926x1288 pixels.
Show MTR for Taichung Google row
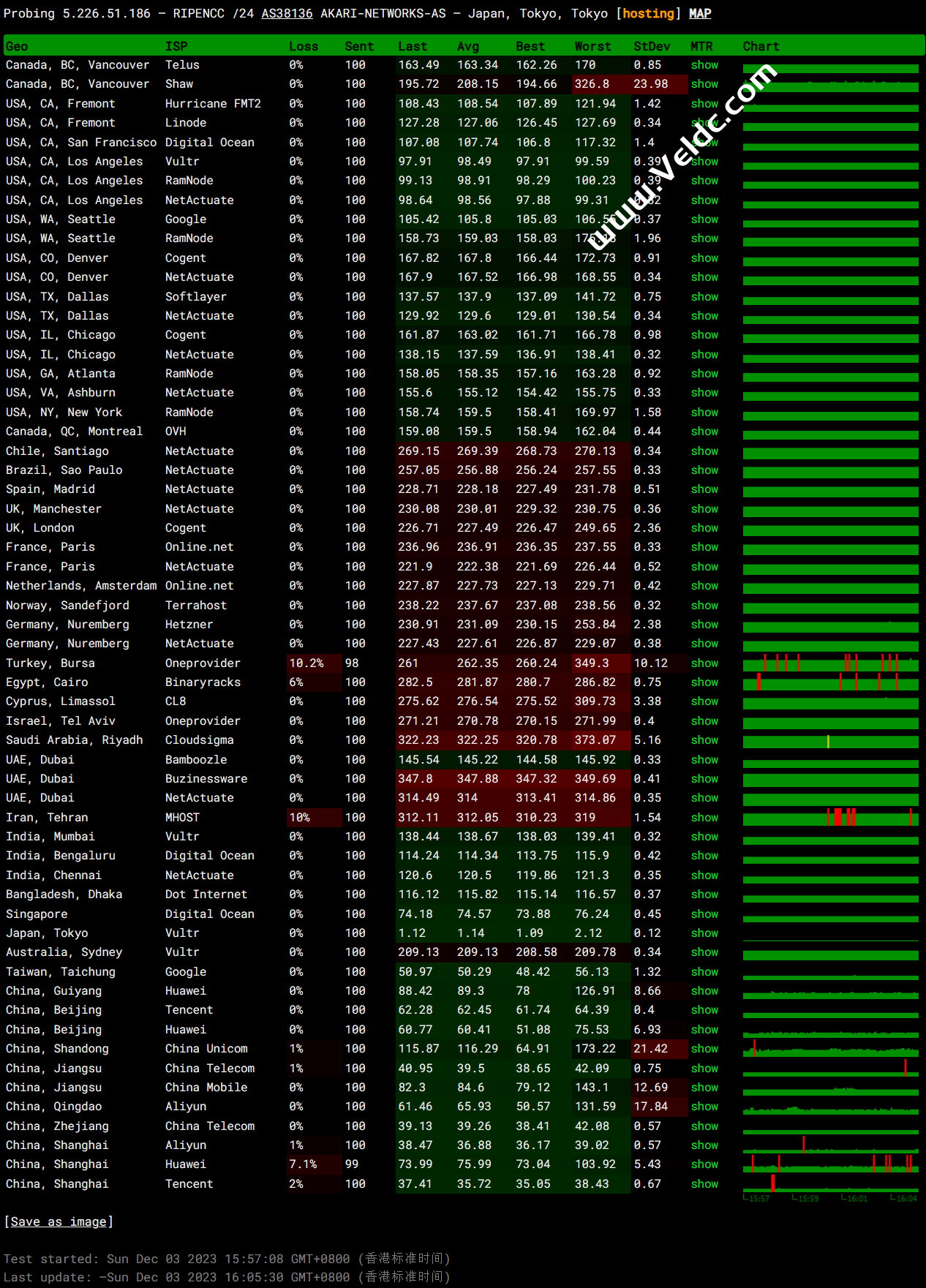click(704, 972)
